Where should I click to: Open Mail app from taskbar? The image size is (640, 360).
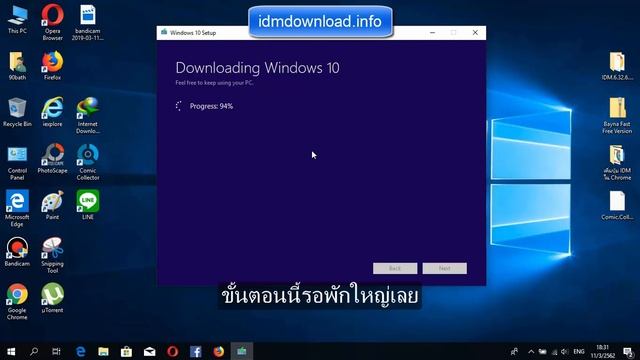click(149, 351)
